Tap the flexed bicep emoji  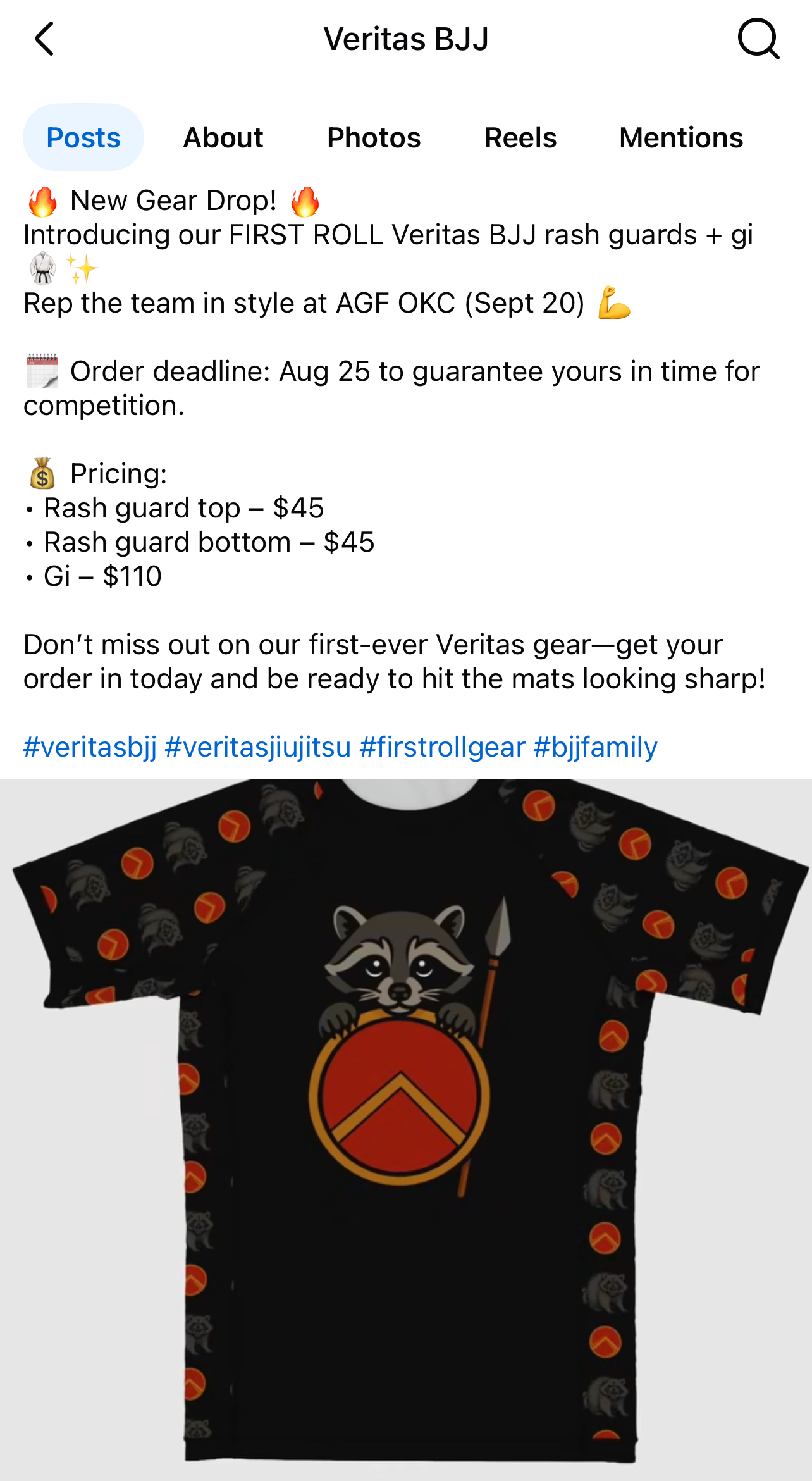click(614, 303)
